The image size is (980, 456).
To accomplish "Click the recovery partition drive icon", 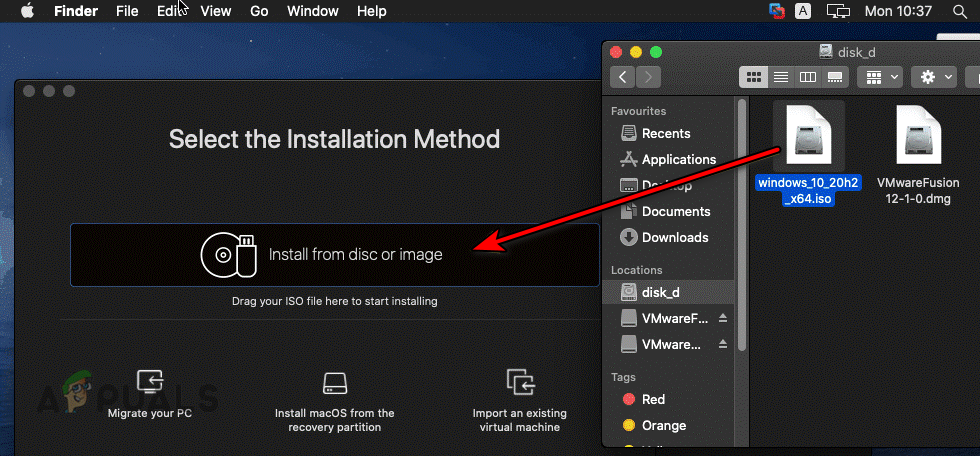I will [334, 382].
